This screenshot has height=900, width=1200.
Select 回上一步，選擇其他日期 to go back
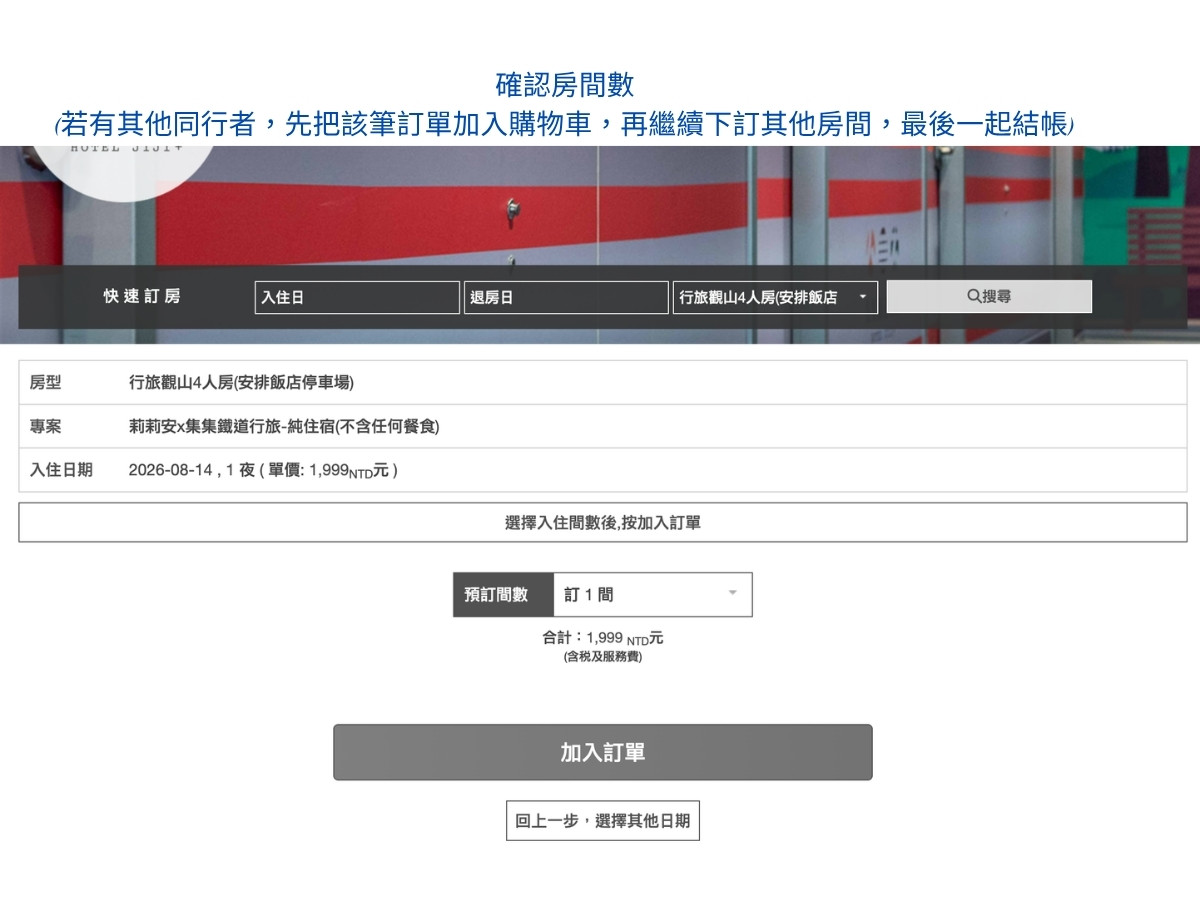(603, 820)
